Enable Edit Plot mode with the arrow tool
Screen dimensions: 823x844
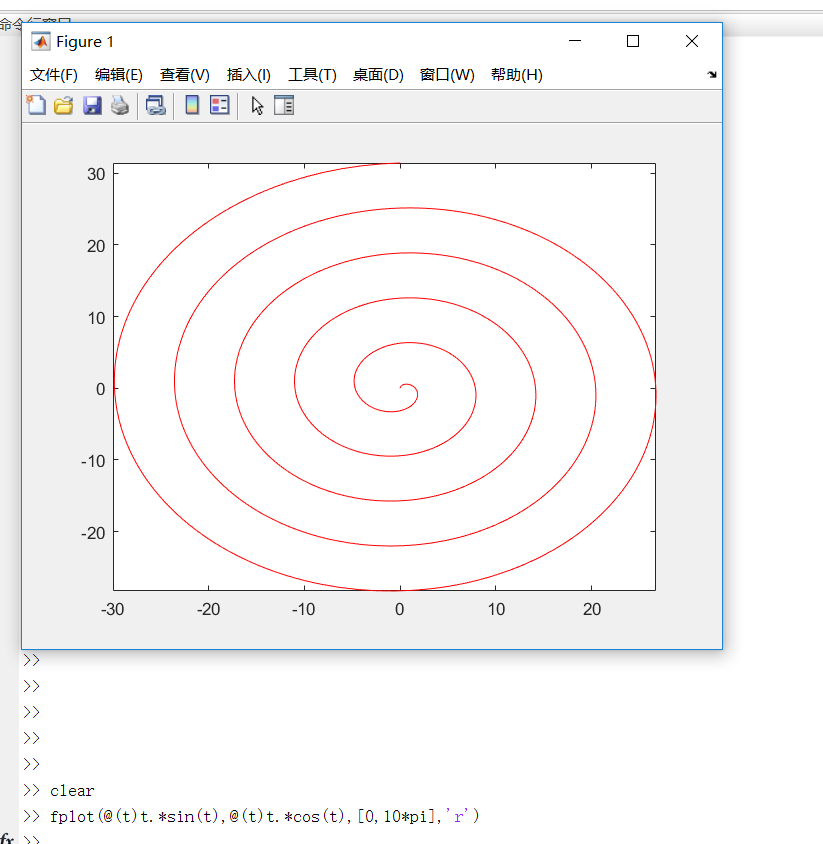[x=257, y=105]
